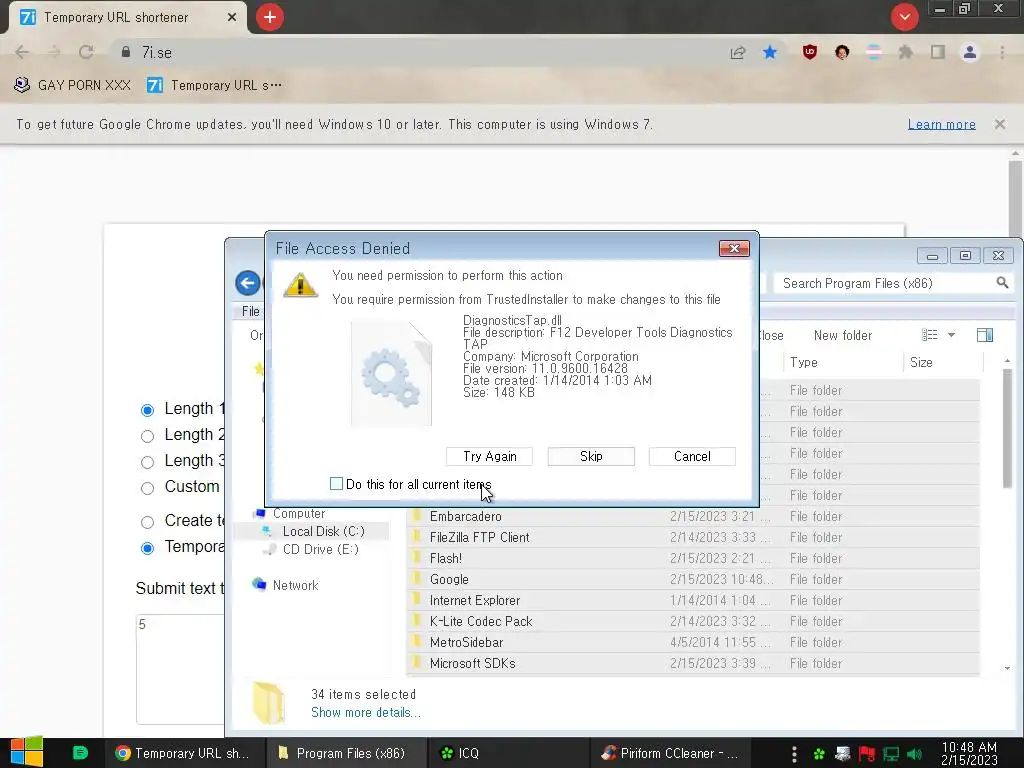1024x768 pixels.
Task: Sort by the Type column header
Action: point(842,362)
